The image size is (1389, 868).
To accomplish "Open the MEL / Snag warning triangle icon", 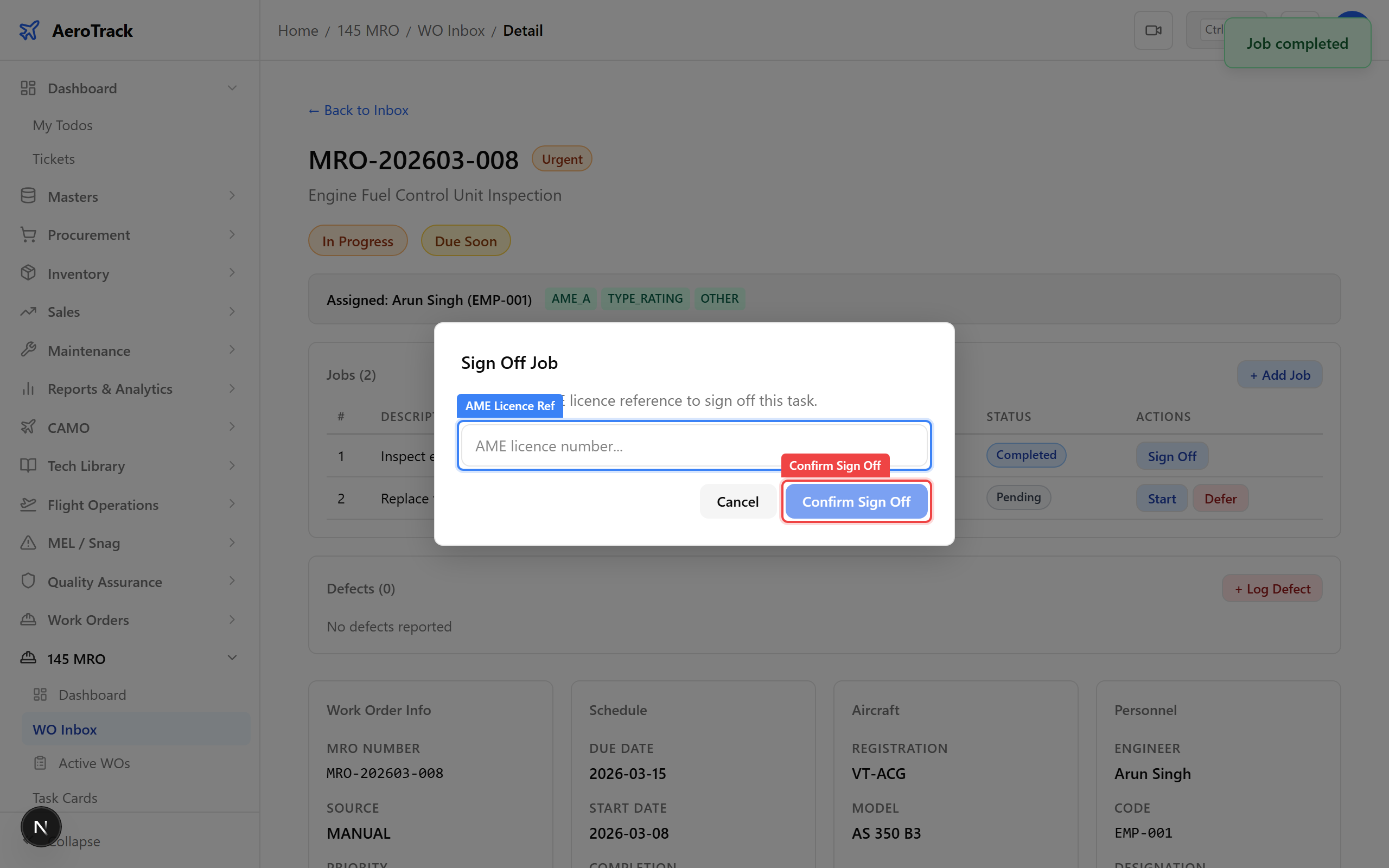I will [28, 542].
